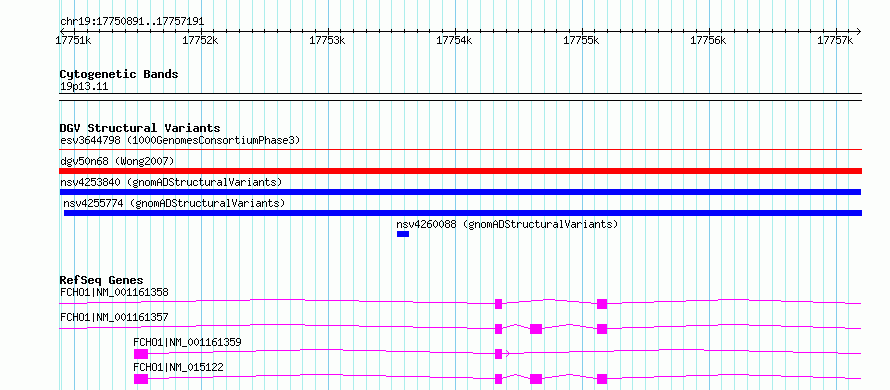Click the 17754k ruler label
The image size is (890, 390).
click(x=455, y=40)
